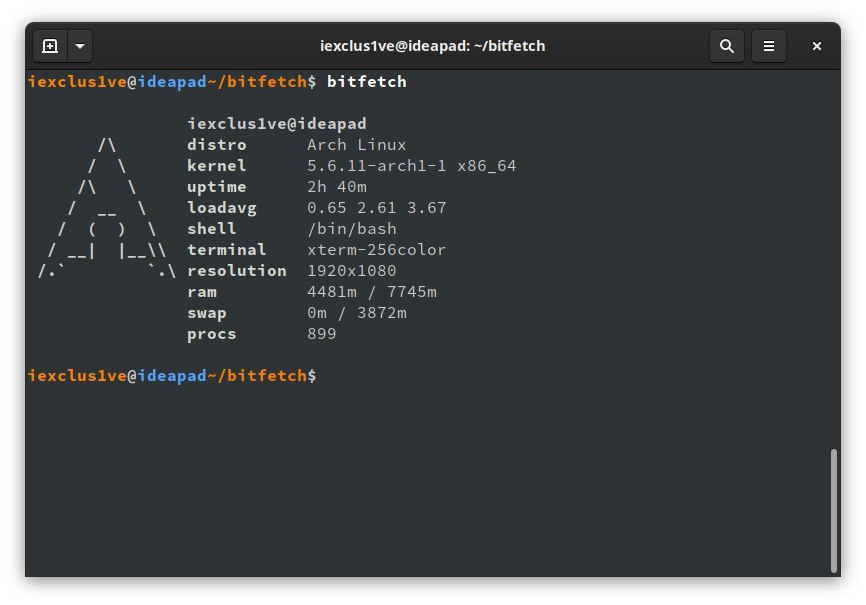Click the procs label

tap(212, 334)
